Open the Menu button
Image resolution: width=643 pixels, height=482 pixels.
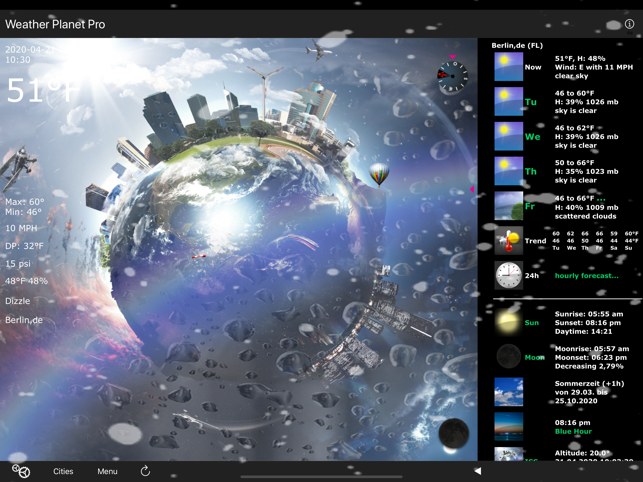click(107, 471)
